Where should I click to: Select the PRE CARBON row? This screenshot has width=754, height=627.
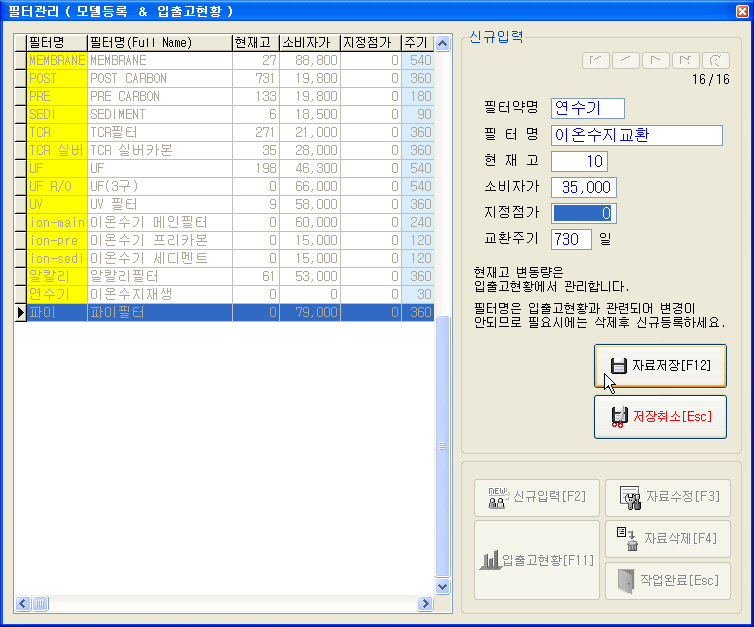click(x=225, y=96)
